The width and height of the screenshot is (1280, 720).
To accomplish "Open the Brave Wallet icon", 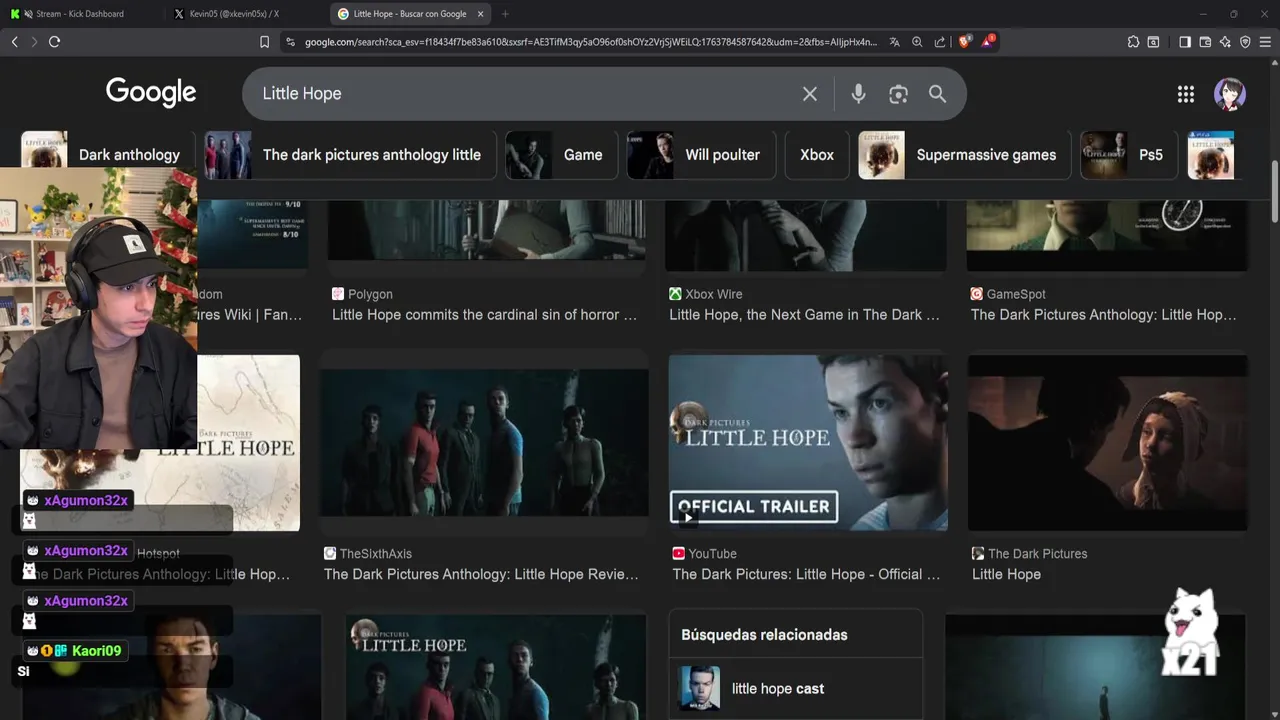I will click(1205, 42).
